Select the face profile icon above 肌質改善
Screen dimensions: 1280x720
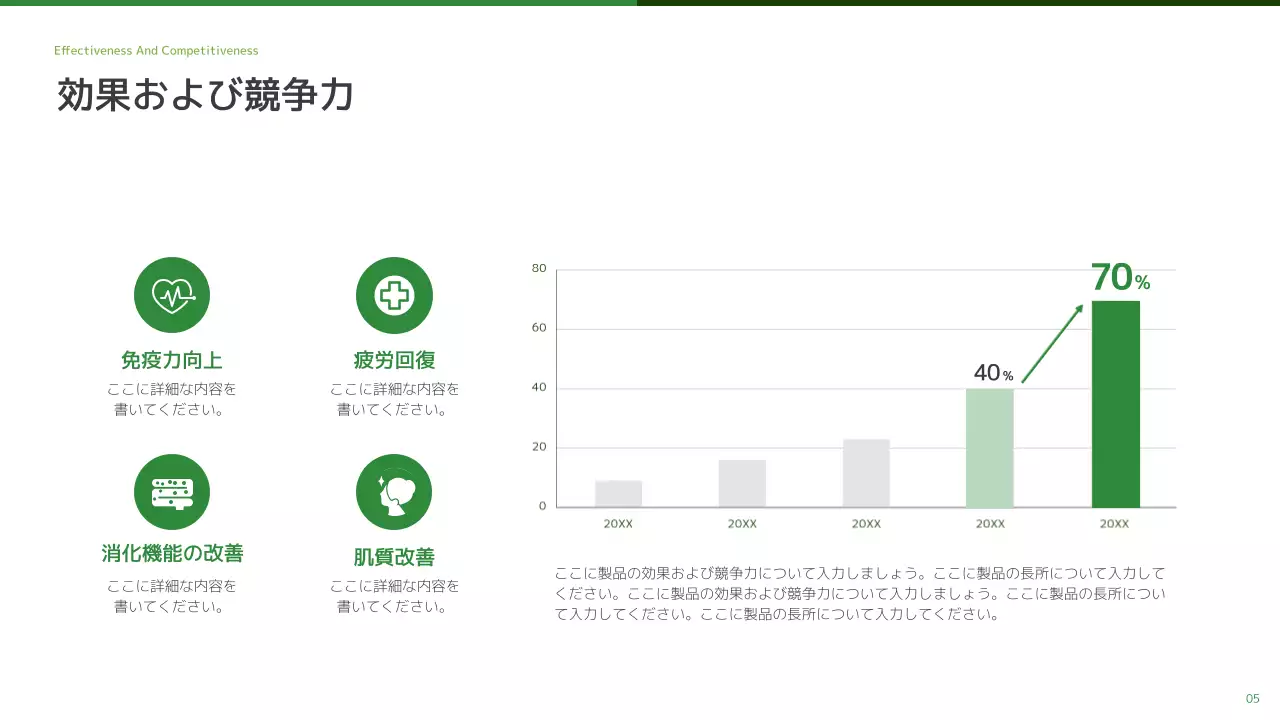tap(394, 492)
